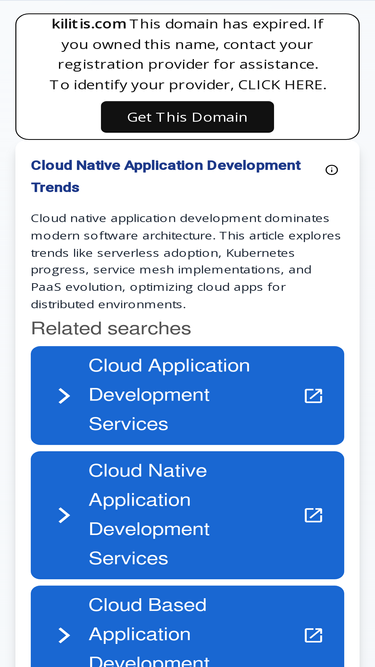This screenshot has width=375, height=667.
Task: Open the external link icon for Cloud Based Application result
Action: [313, 636]
